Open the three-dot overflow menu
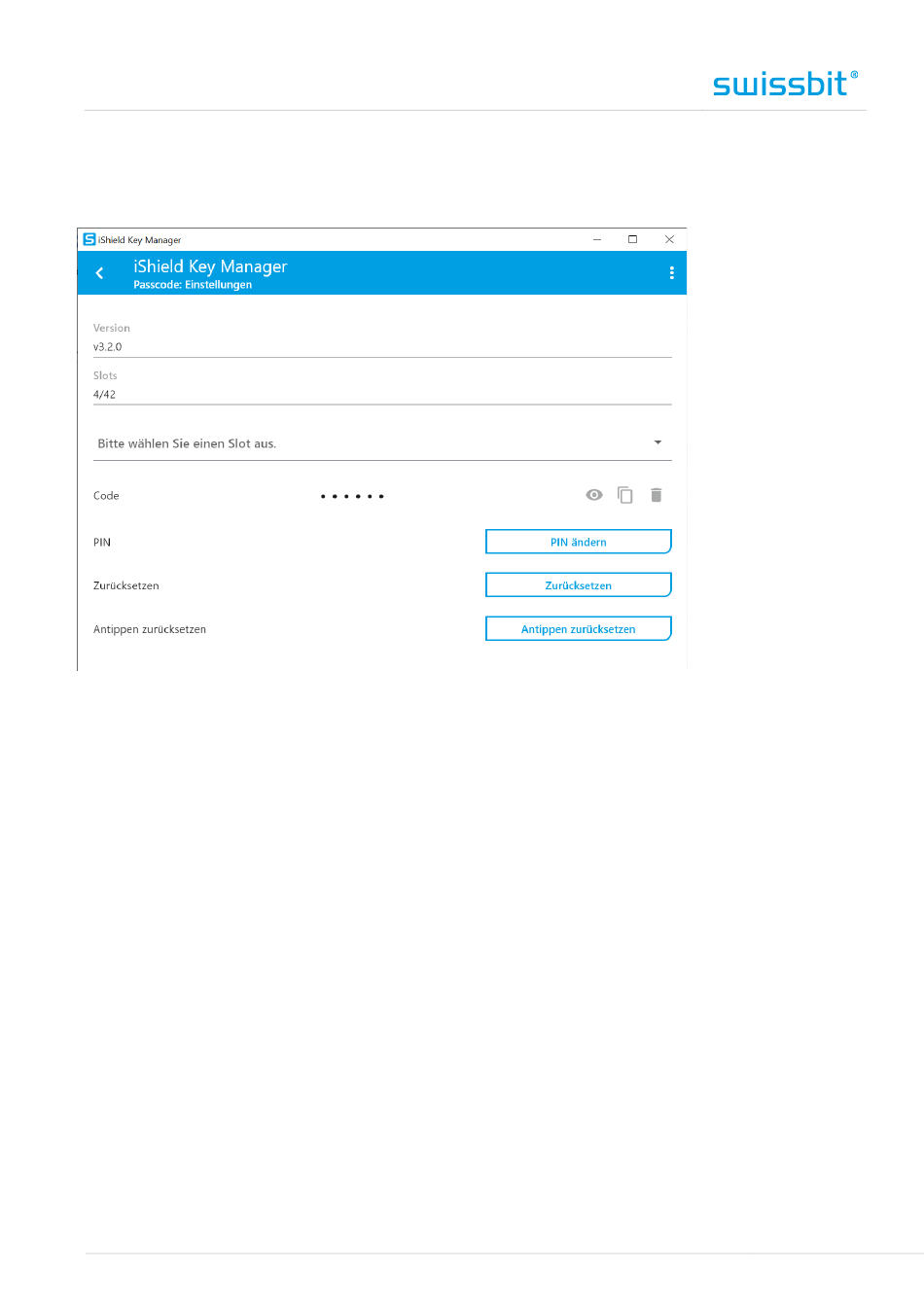Screen dimensions: 924x1307 pos(671,273)
